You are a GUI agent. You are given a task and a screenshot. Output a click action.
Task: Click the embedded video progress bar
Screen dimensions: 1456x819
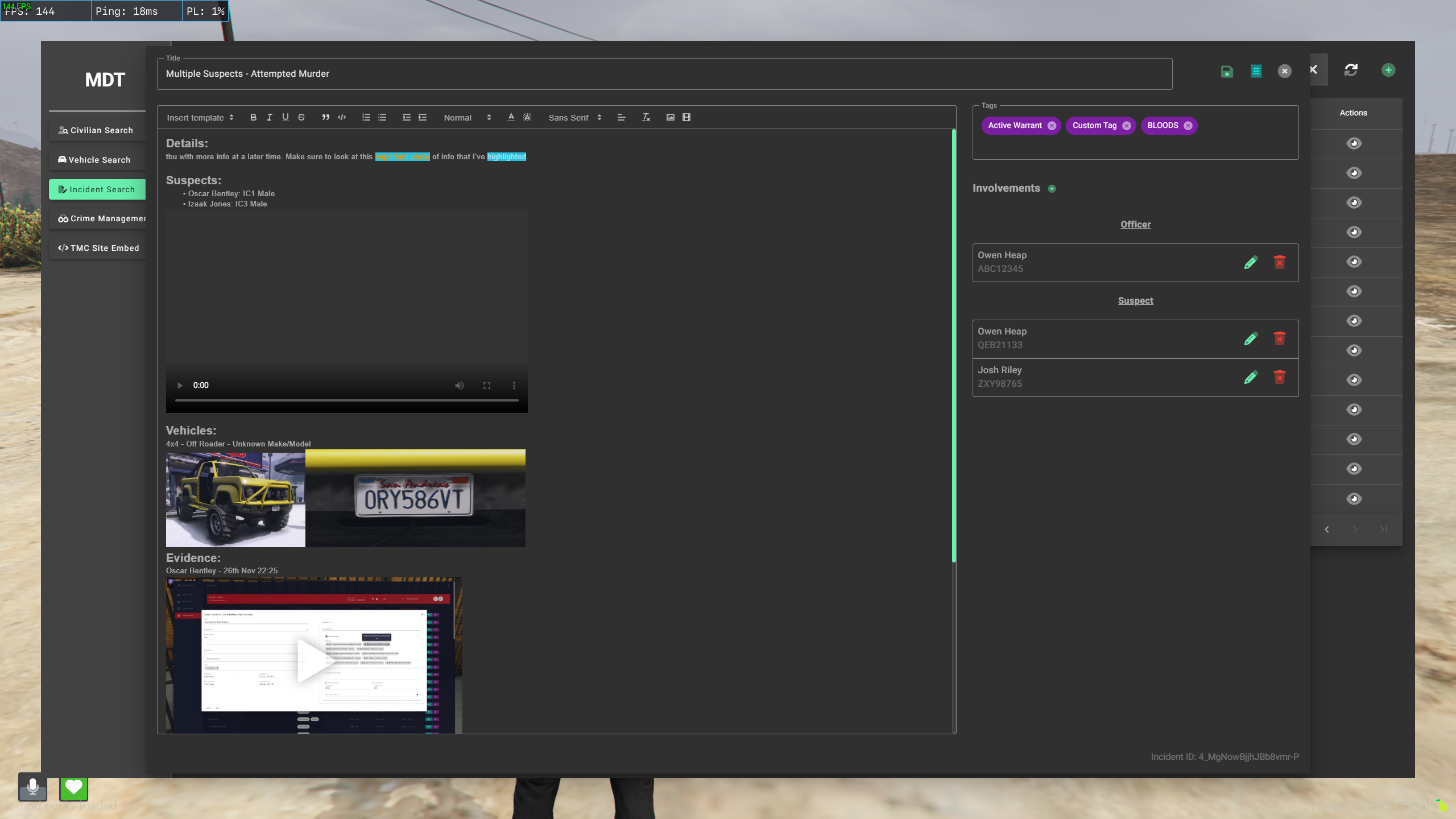pos(346,400)
